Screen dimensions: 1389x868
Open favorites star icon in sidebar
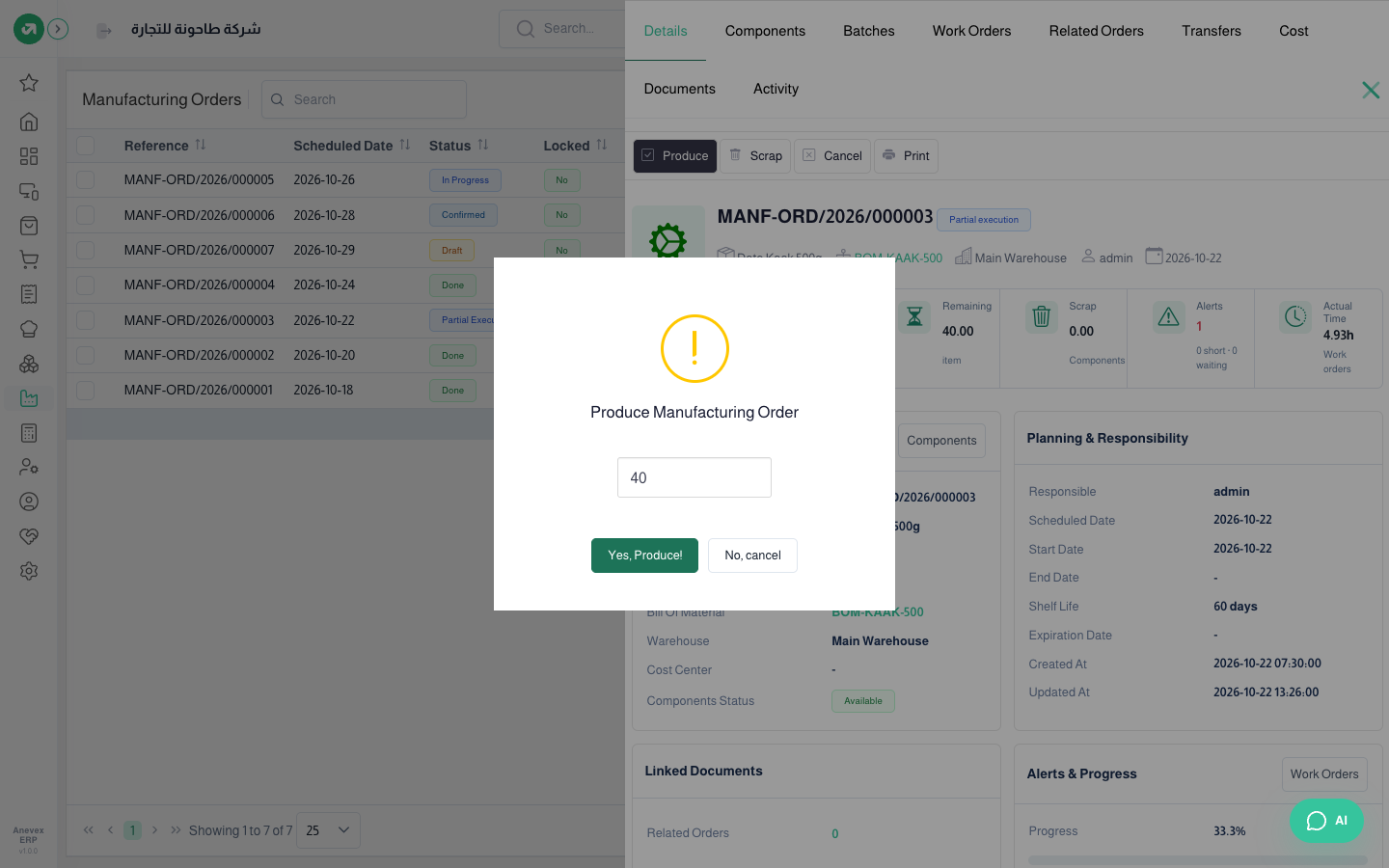coord(29,83)
